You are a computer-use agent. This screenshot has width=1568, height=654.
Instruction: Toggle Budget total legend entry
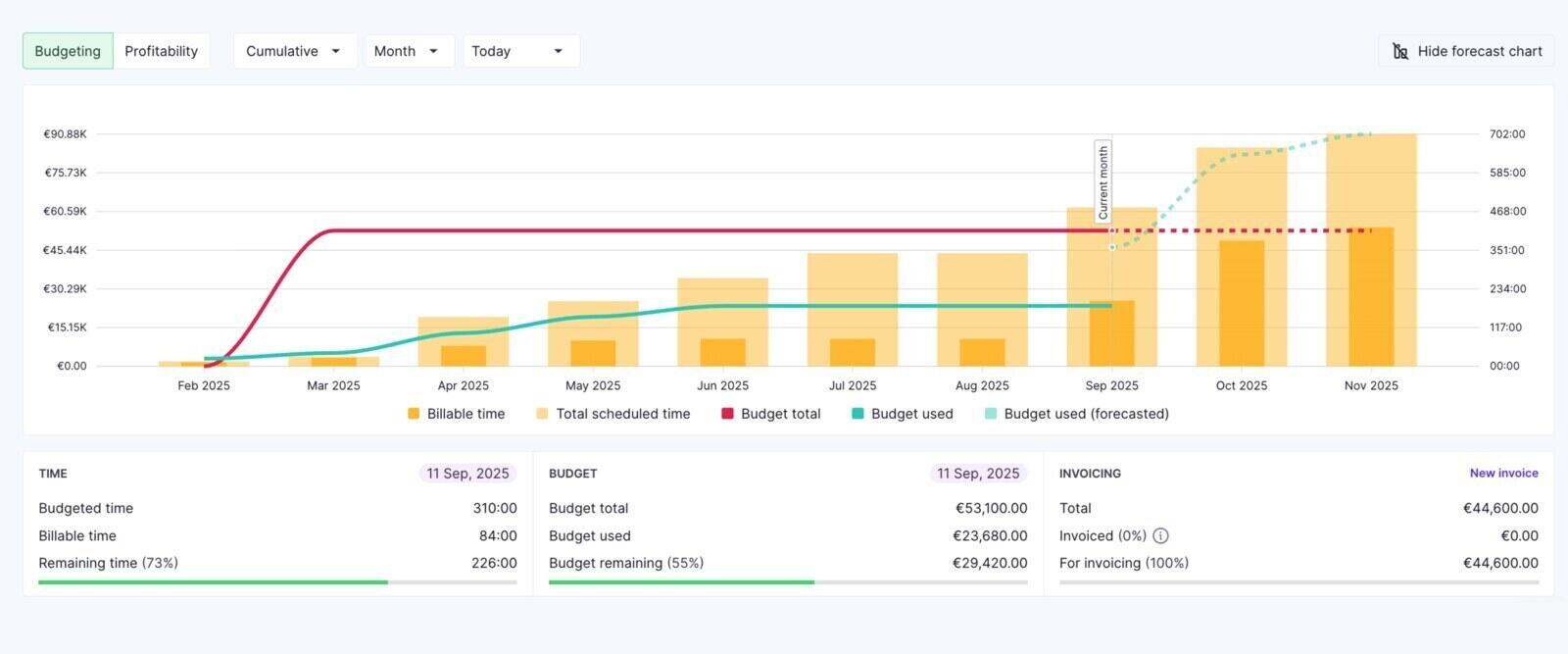(771, 414)
